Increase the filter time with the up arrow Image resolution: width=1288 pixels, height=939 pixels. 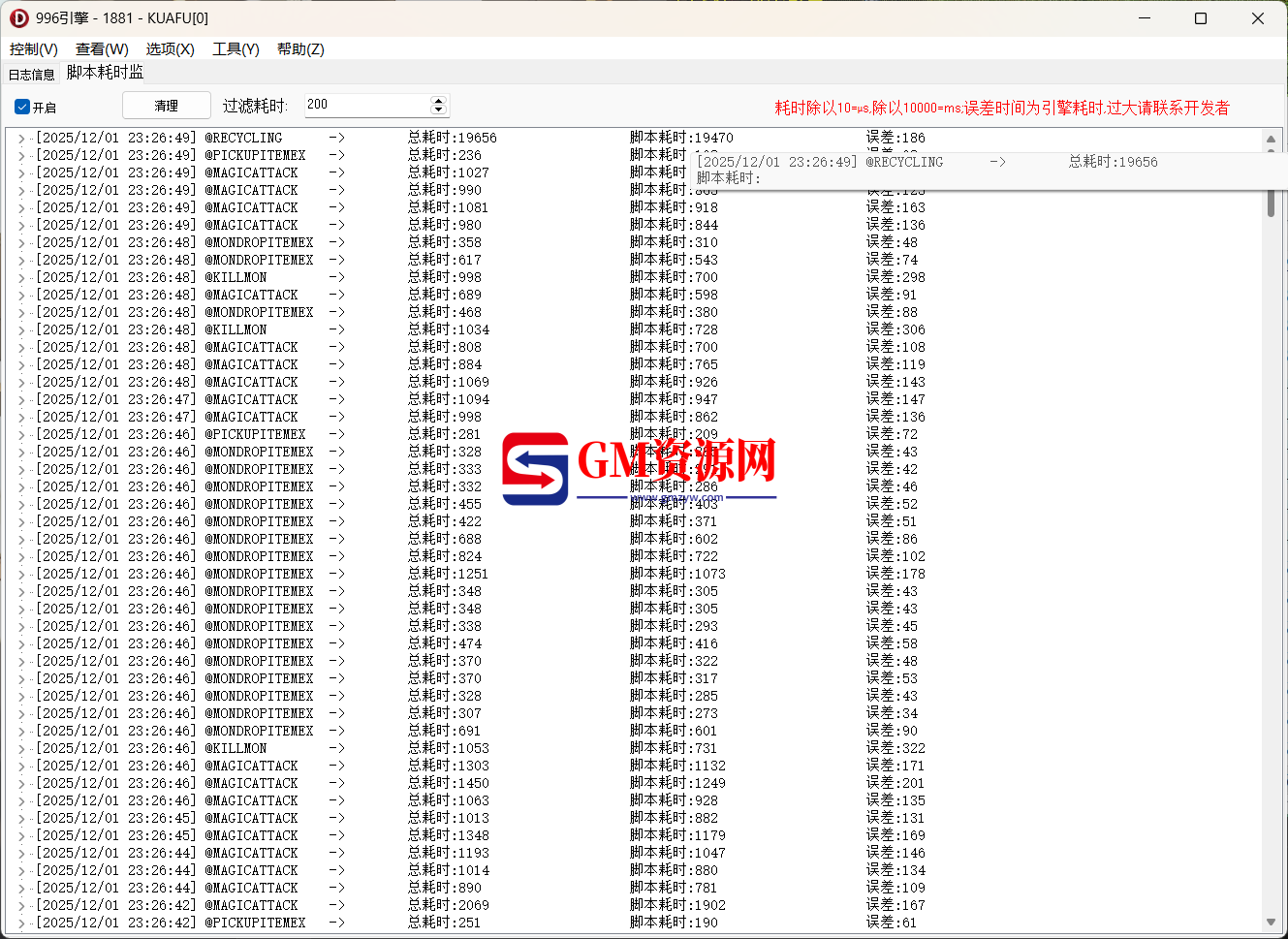coord(438,100)
